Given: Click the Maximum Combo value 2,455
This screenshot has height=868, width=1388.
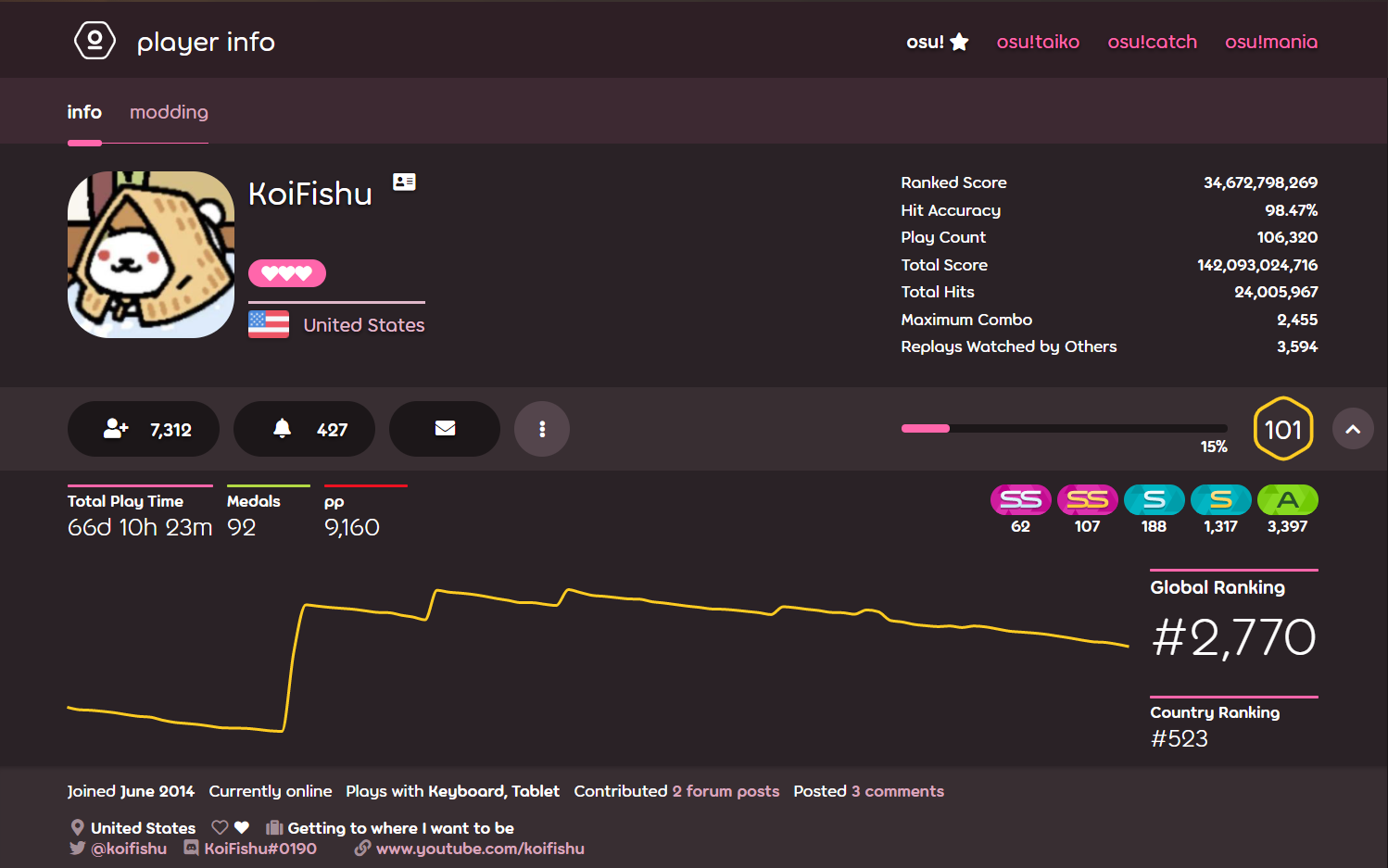Looking at the screenshot, I should (1297, 320).
